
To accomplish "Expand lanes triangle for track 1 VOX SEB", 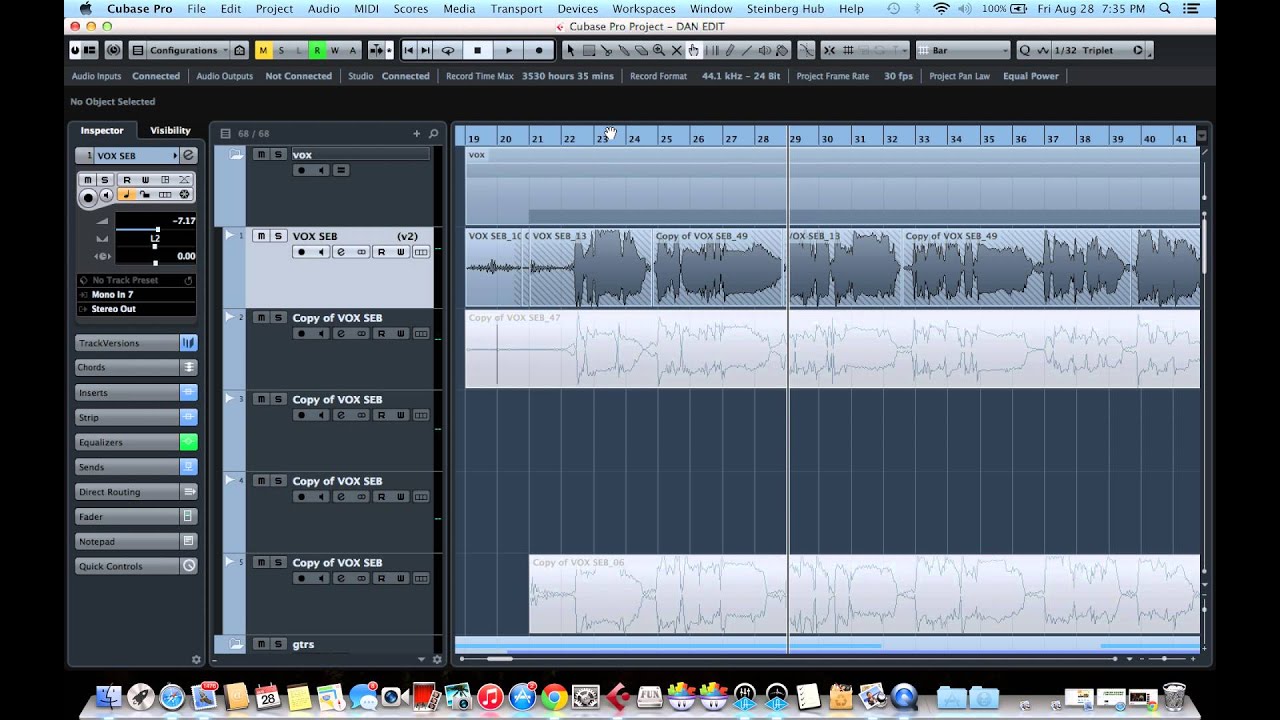I will (229, 236).
